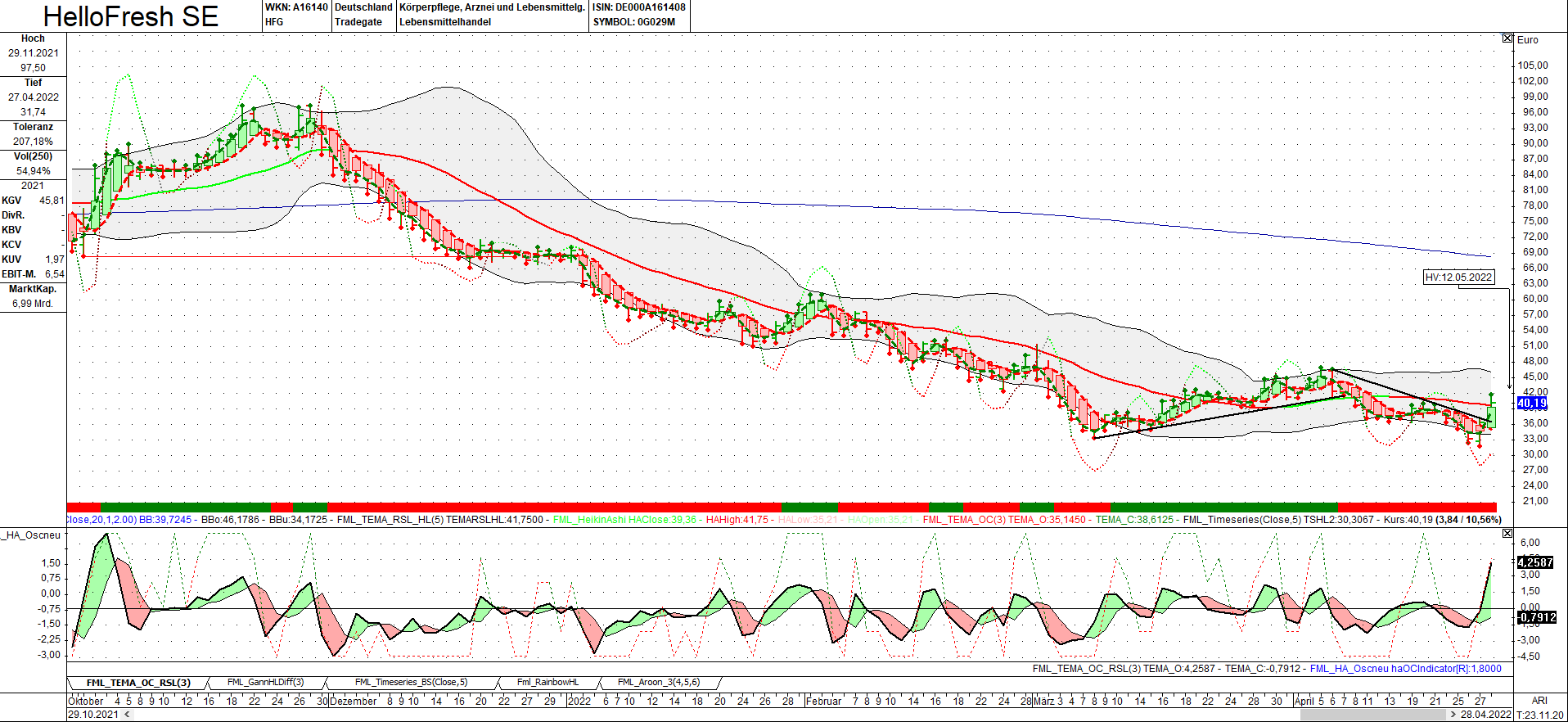Click the DivR. row label
Viewport: 1568px width, 722px height.
click(13, 215)
